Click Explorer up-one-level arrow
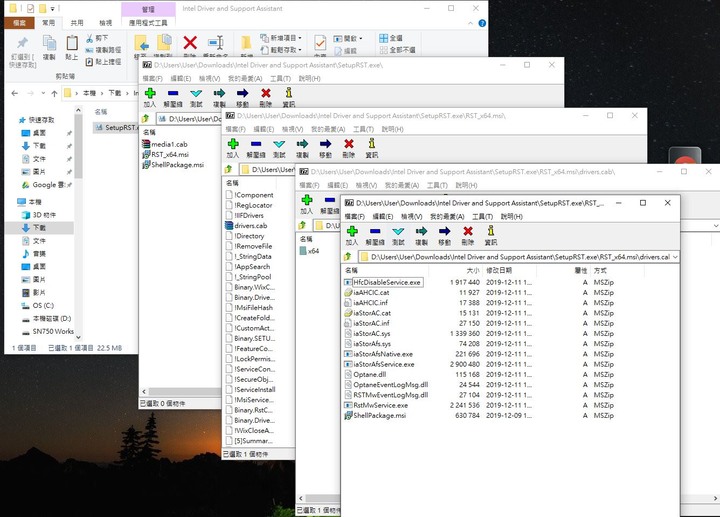The image size is (720, 517). (x=54, y=93)
